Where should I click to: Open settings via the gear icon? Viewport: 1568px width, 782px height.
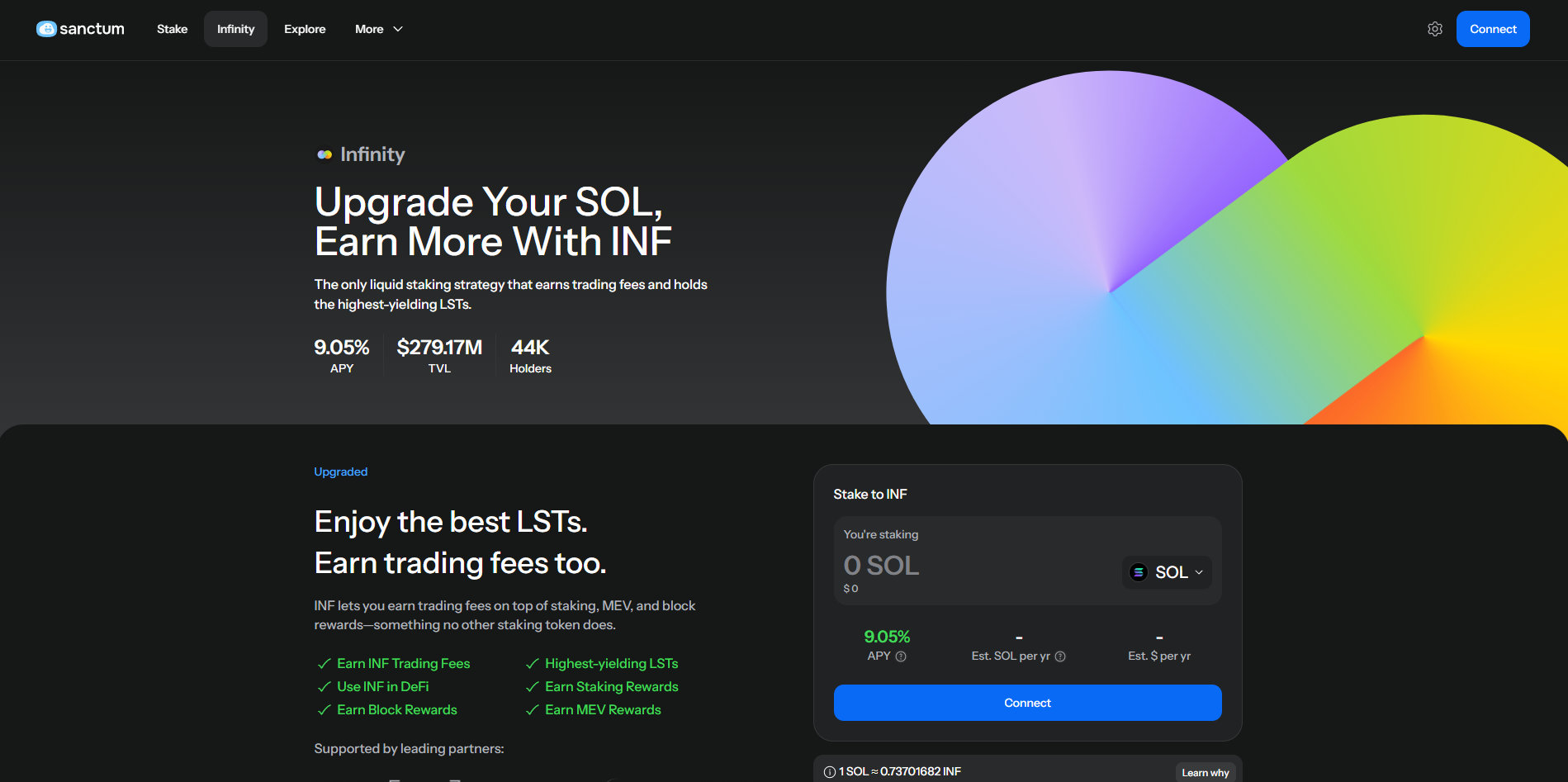tap(1435, 29)
